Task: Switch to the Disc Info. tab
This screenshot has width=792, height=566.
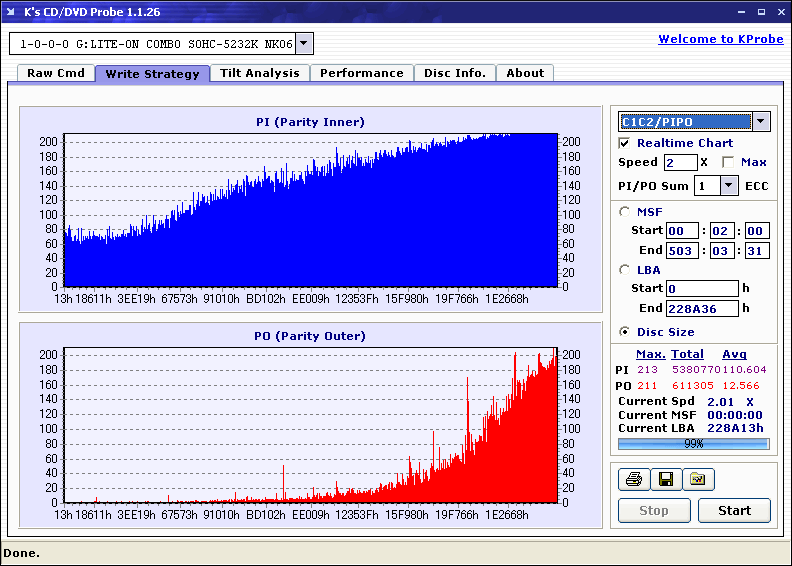Action: (x=455, y=73)
